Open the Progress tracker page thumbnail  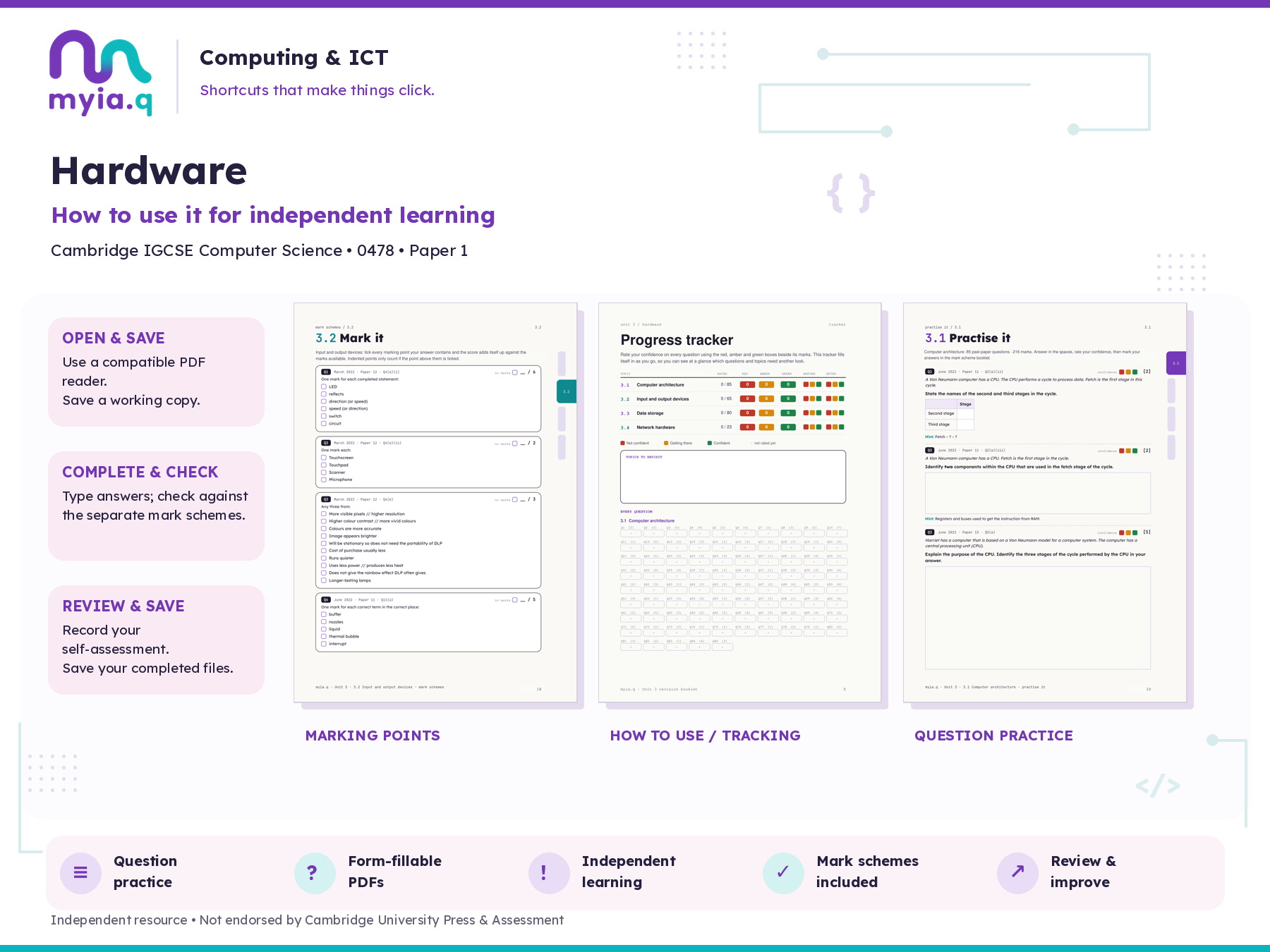[x=740, y=503]
